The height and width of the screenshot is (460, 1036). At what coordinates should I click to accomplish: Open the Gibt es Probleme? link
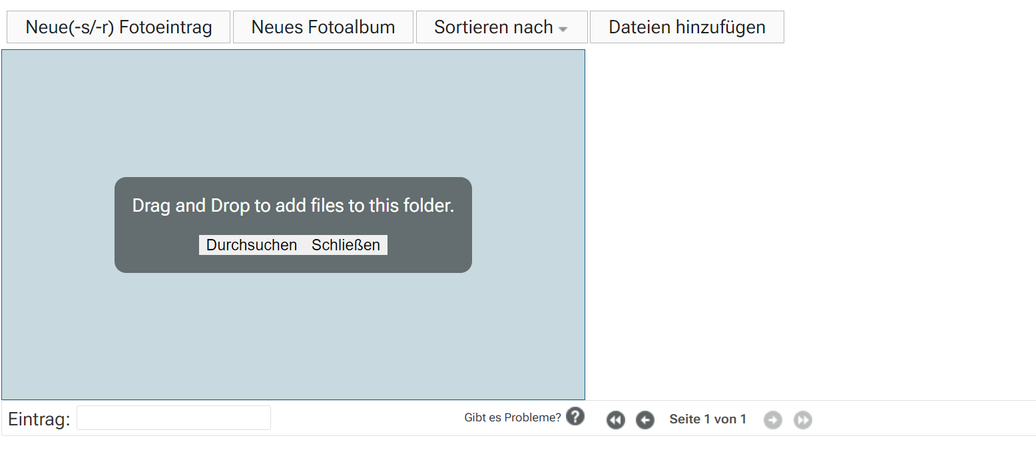513,418
